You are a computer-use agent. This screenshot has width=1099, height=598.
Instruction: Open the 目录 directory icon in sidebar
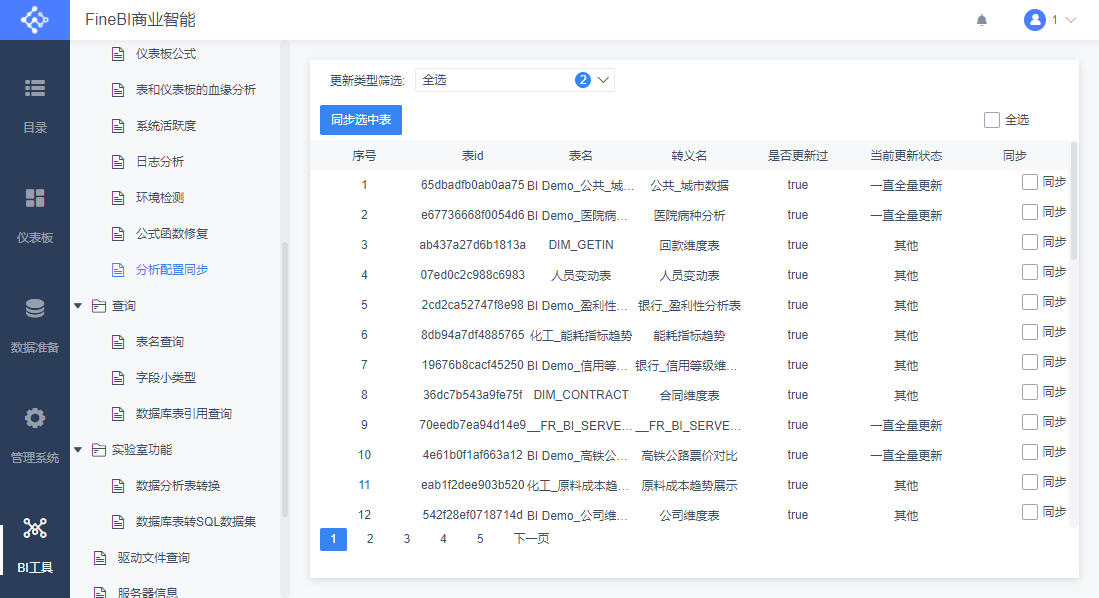coord(34,88)
